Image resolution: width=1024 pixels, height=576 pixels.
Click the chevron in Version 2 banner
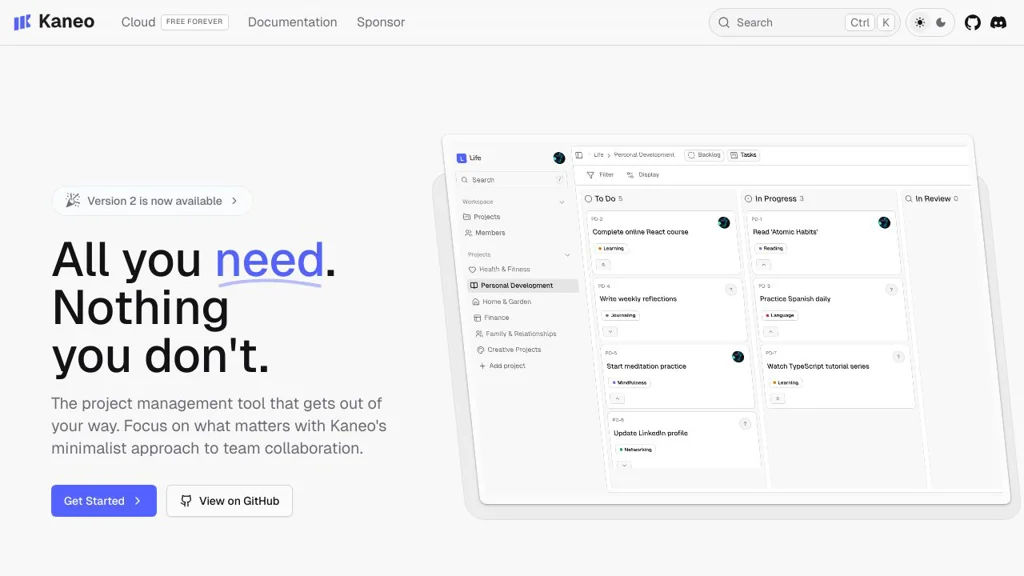234,201
